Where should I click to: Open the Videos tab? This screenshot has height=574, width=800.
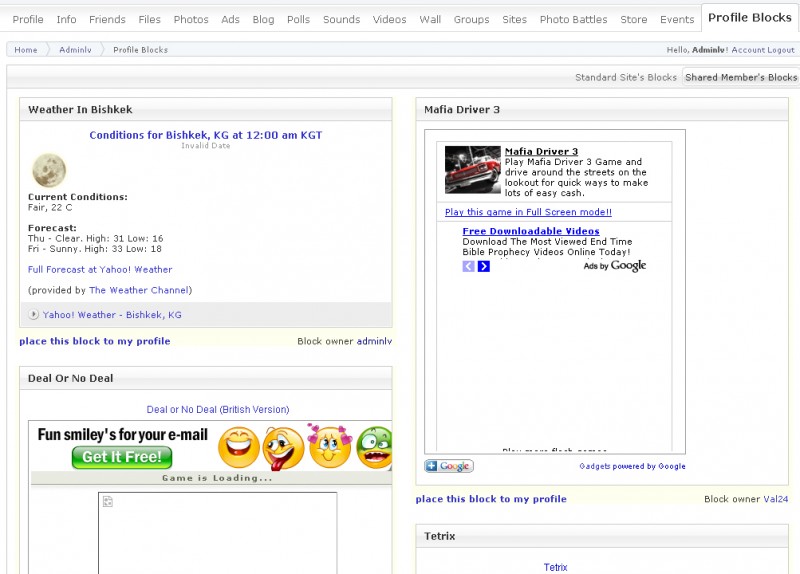point(389,19)
